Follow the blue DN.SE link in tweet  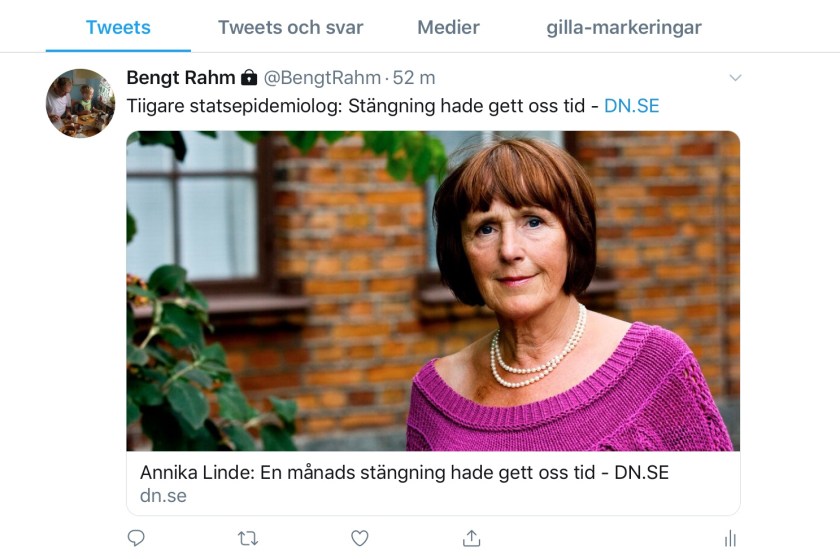(x=632, y=106)
